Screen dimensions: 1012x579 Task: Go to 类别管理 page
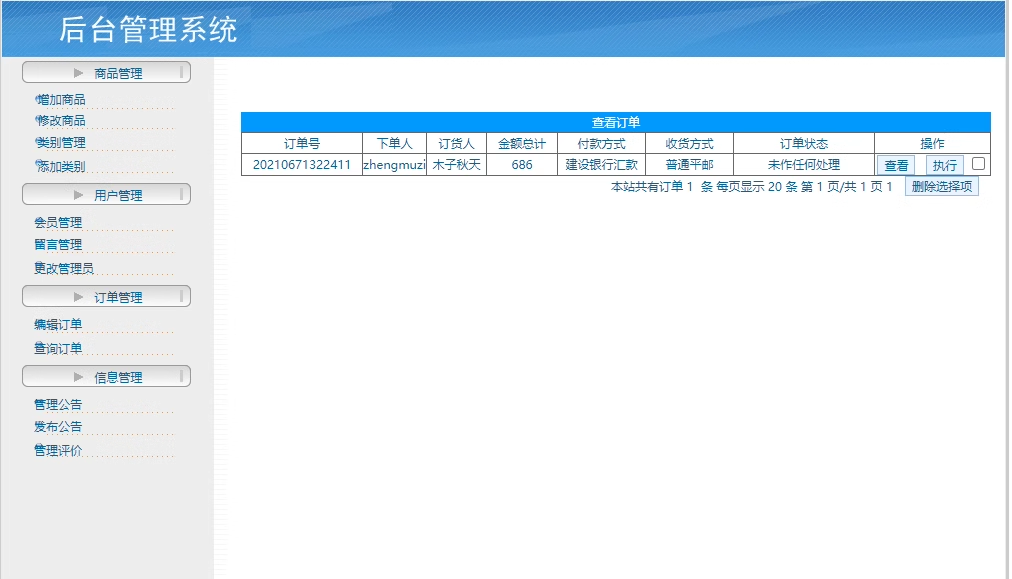tap(60, 143)
